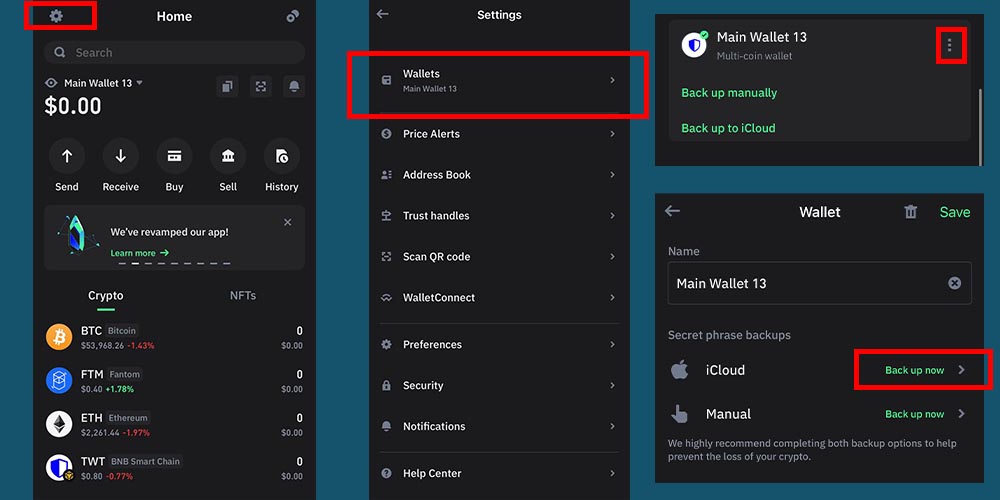
Task: Open notifications bell on Home screen
Action: [294, 87]
